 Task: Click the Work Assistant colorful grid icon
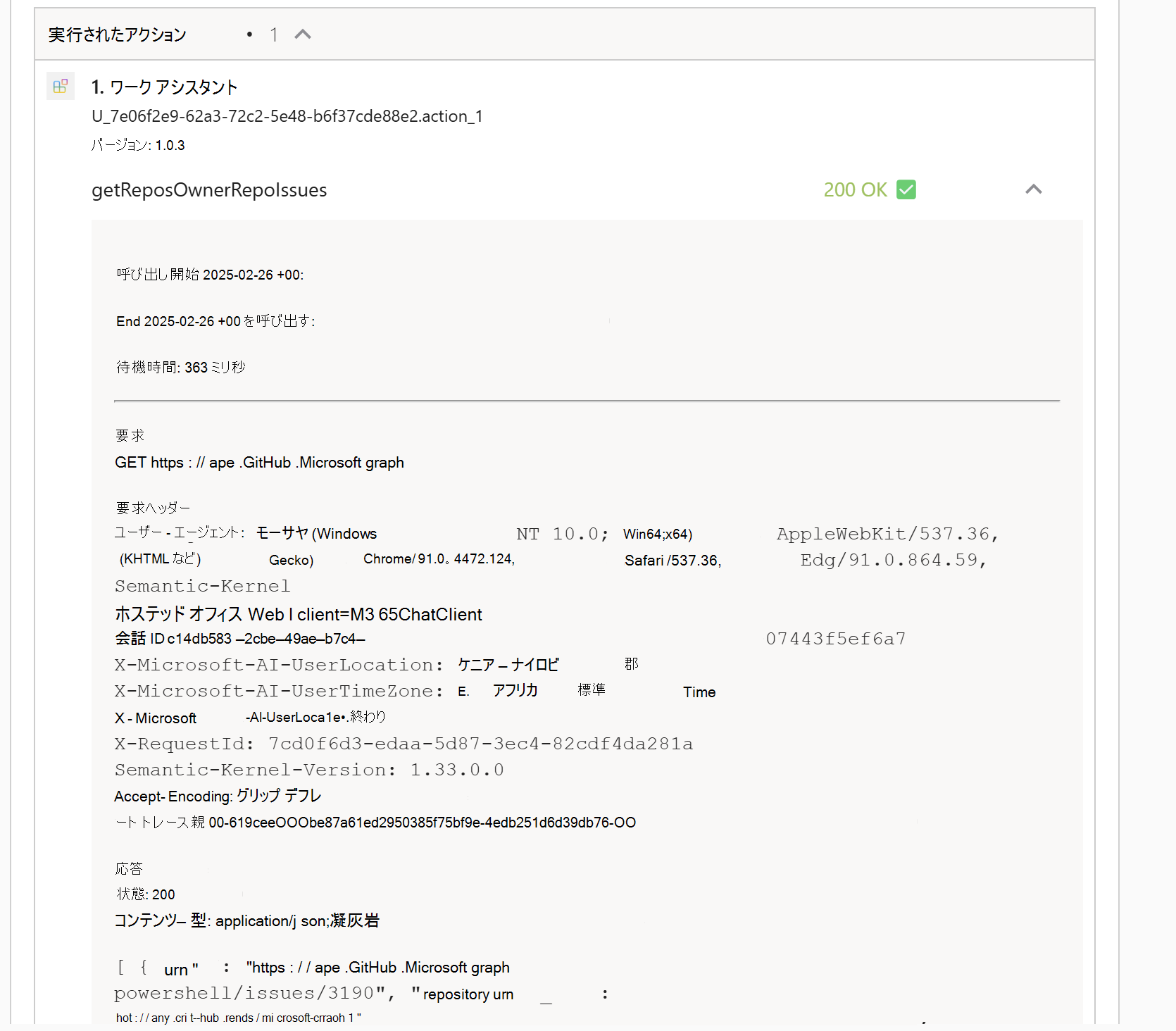tap(61, 86)
